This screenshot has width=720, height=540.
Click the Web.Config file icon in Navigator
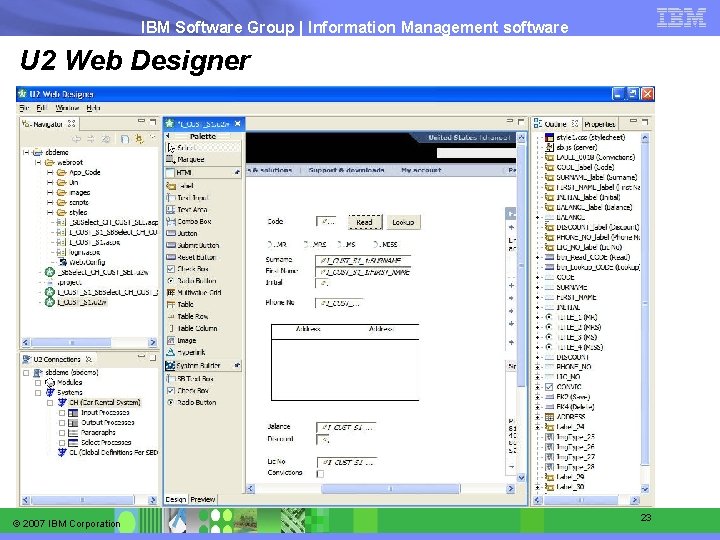point(62,262)
